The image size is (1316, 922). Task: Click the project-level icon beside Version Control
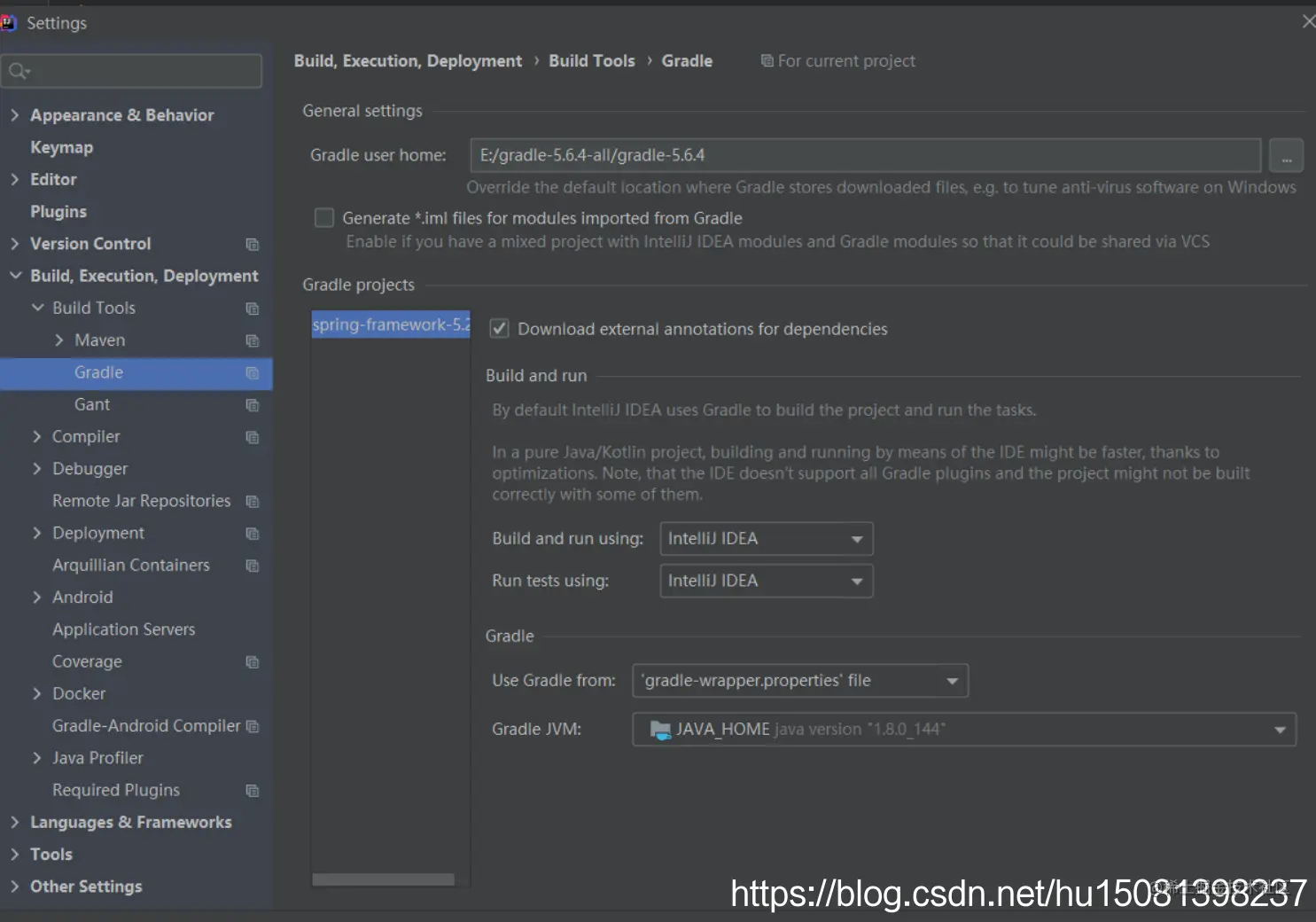point(253,244)
